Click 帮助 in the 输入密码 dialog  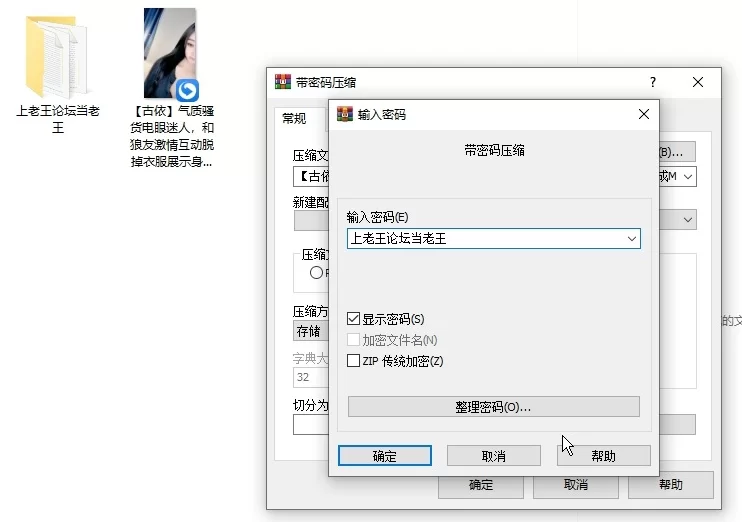pos(603,456)
